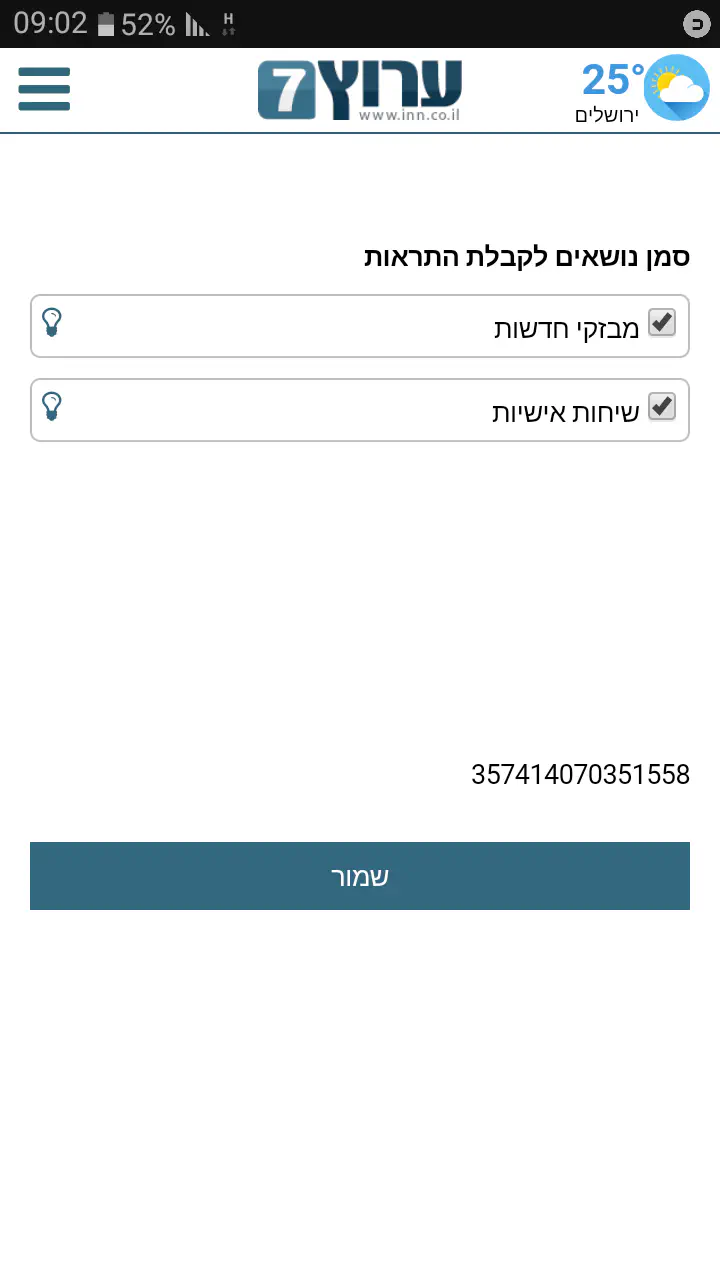Screen dimensions: 720x1280
Task: Tap the battery icon in status bar
Action: tap(106, 25)
